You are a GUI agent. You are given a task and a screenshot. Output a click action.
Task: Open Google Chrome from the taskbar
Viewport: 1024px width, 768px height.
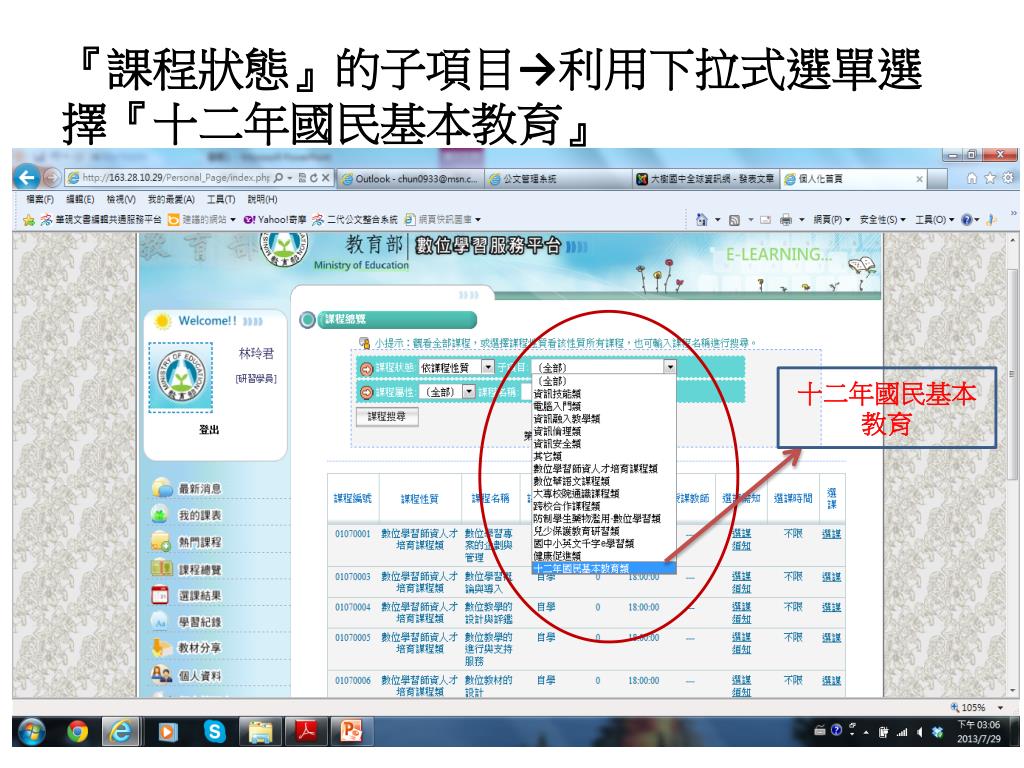78,731
